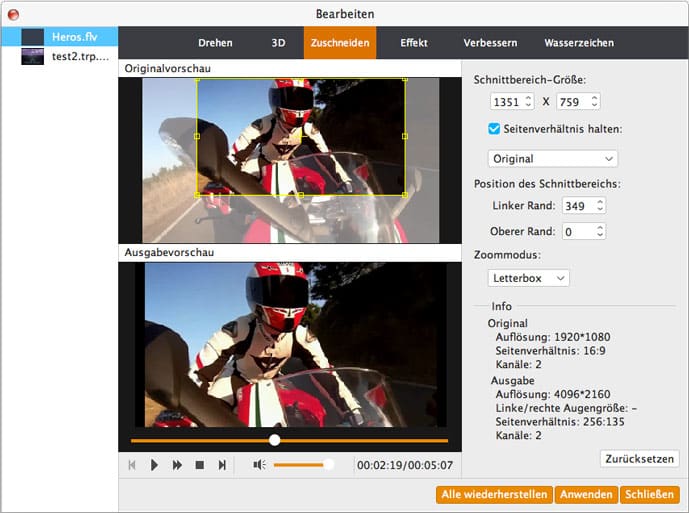This screenshot has width=689, height=513.
Task: Click the previous frame icon
Action: 132,465
